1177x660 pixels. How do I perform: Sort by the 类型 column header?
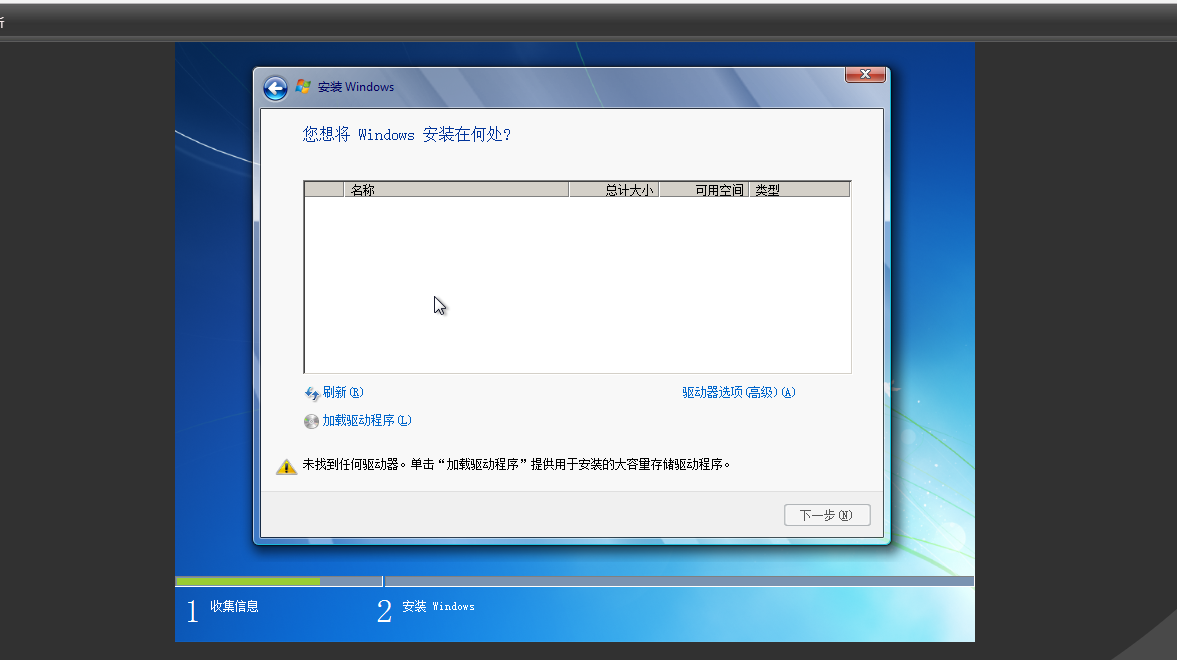point(799,190)
